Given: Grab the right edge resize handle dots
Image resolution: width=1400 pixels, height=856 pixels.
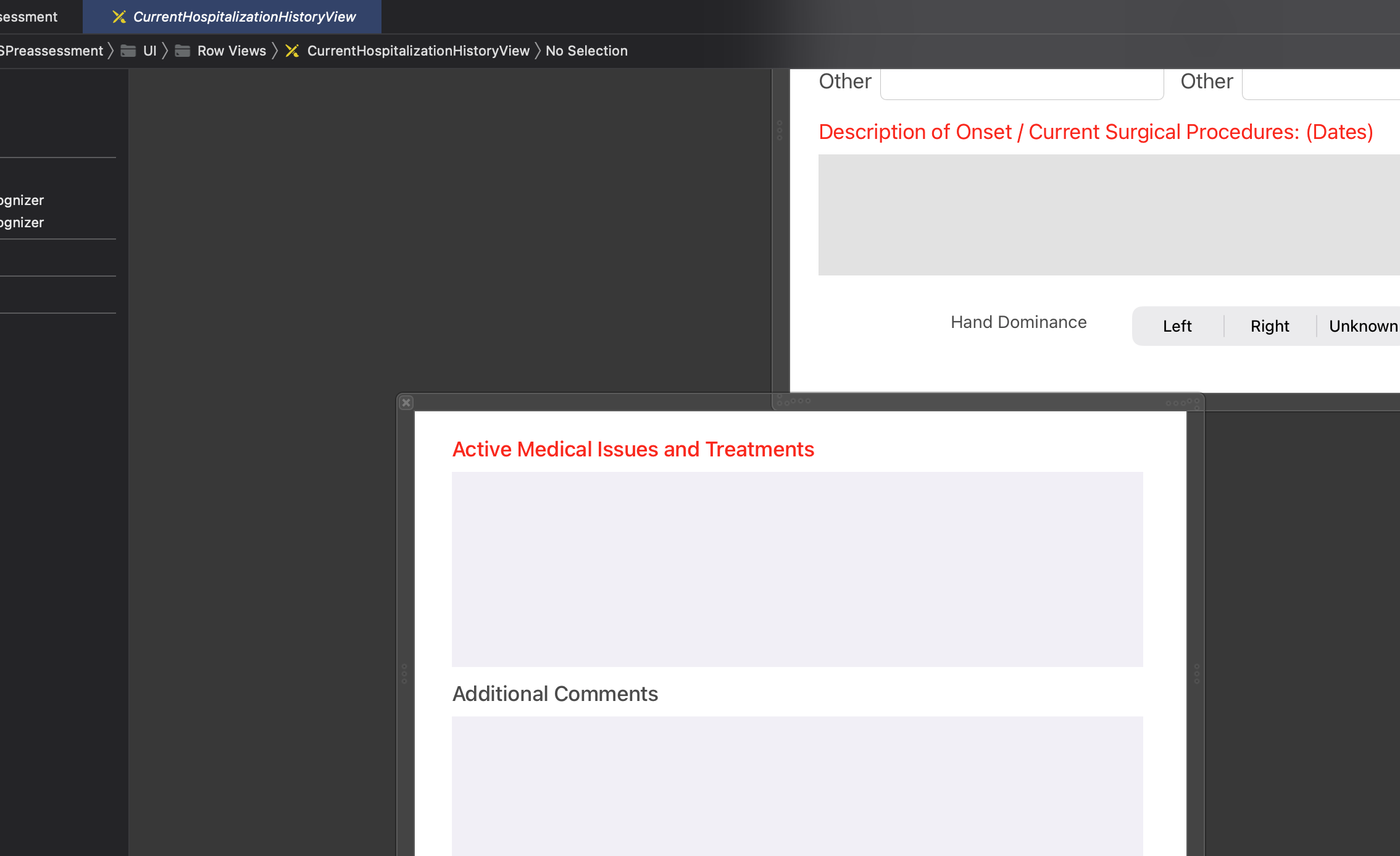Looking at the screenshot, I should pyautogui.click(x=1196, y=673).
